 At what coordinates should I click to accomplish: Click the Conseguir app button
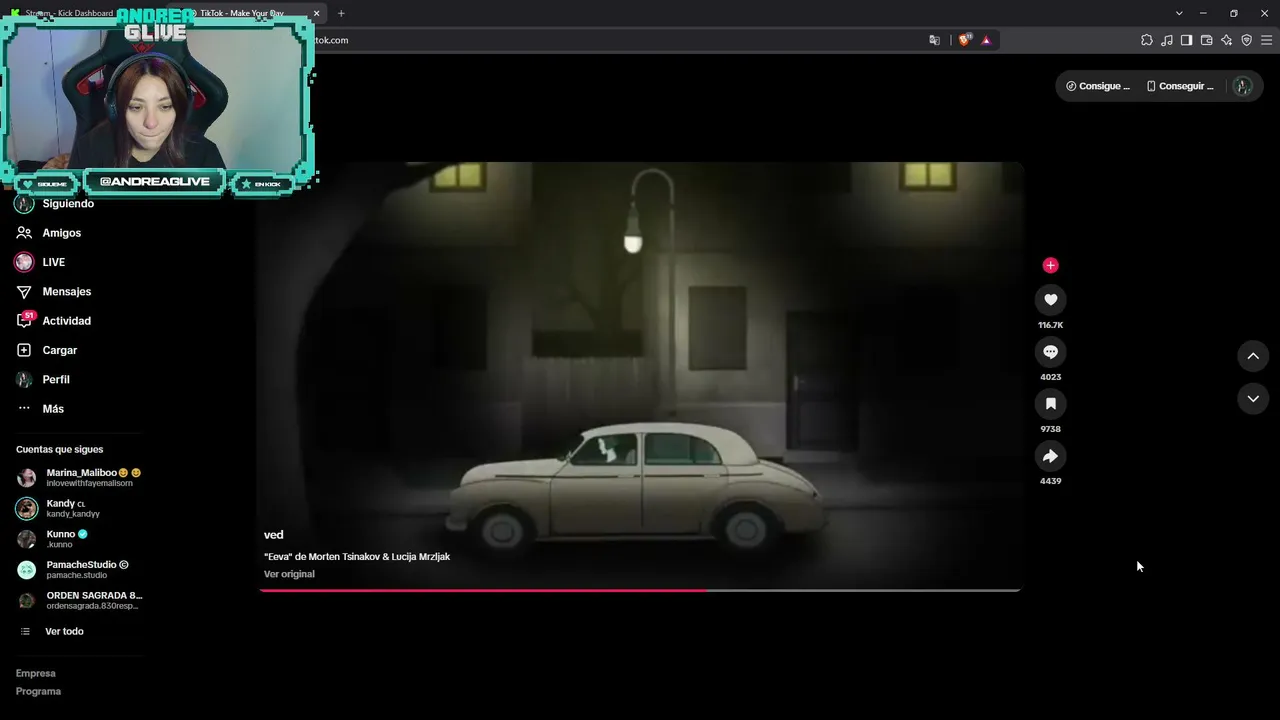click(1180, 86)
